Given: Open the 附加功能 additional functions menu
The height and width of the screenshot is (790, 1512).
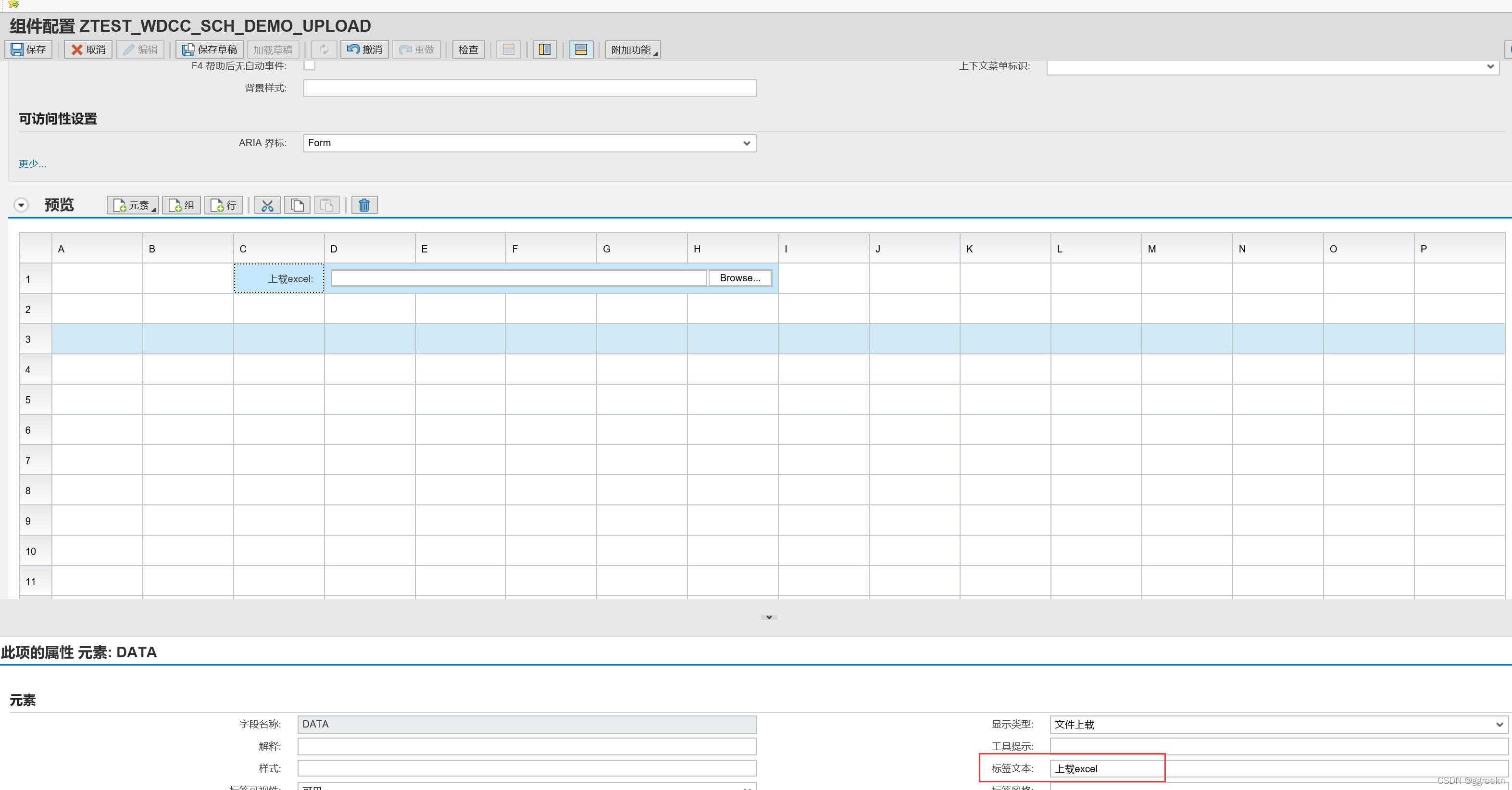Looking at the screenshot, I should click(633, 50).
